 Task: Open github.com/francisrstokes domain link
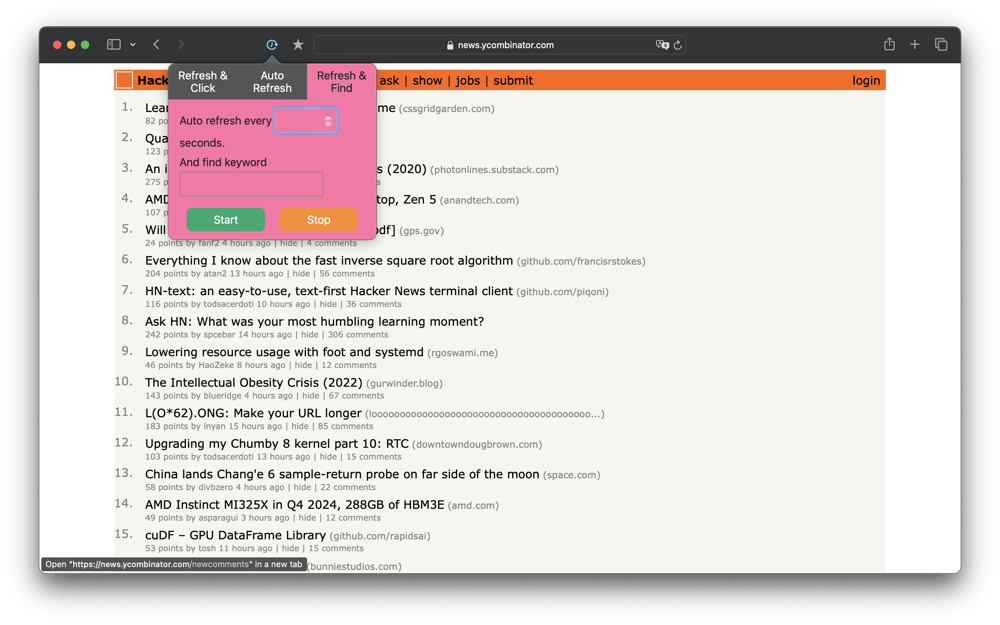click(x=581, y=261)
